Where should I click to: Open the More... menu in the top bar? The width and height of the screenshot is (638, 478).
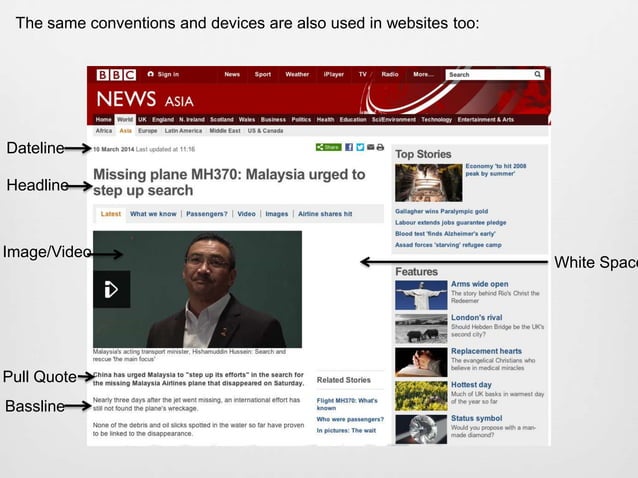coord(423,74)
